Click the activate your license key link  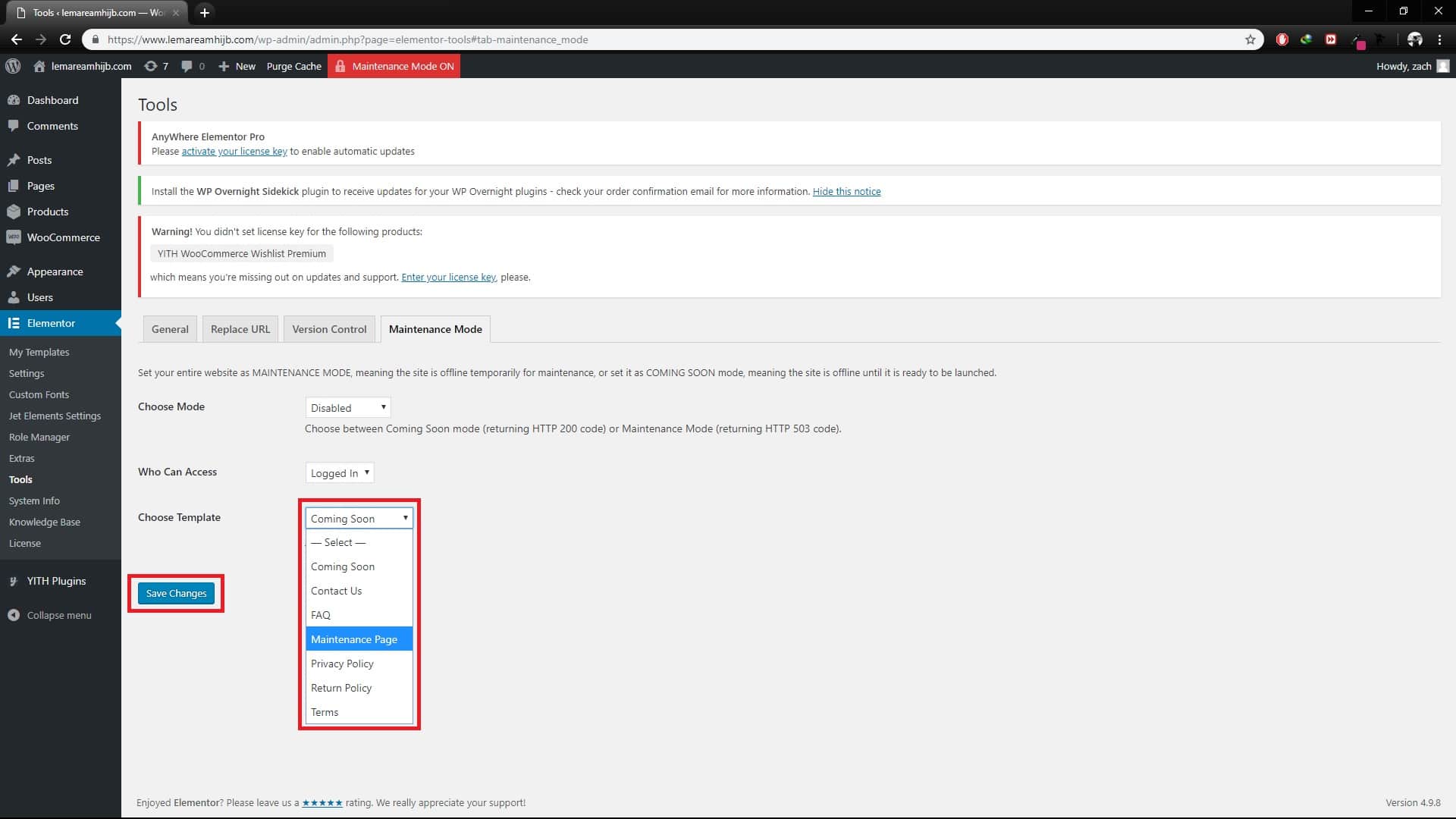point(234,151)
